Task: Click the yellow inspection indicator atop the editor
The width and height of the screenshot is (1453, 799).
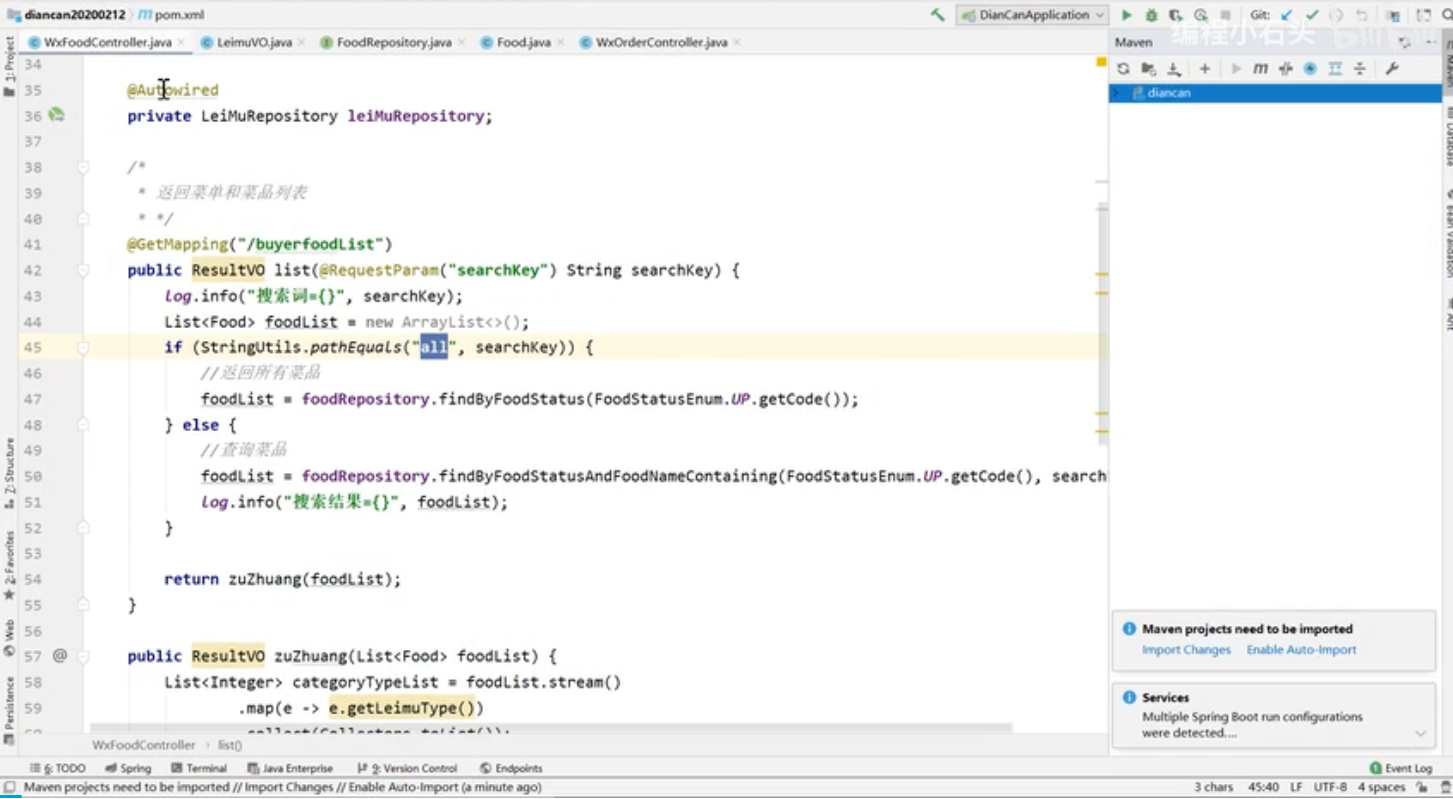Action: 1101,62
